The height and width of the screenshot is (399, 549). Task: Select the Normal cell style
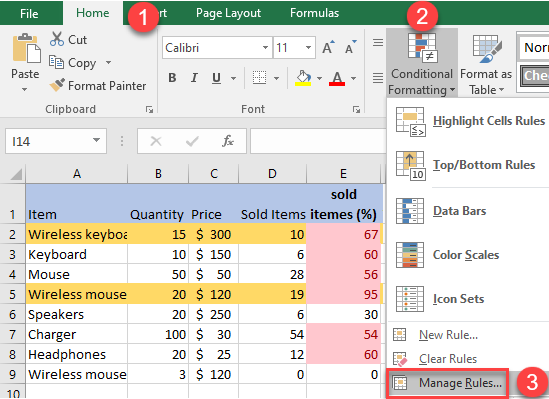[x=534, y=47]
